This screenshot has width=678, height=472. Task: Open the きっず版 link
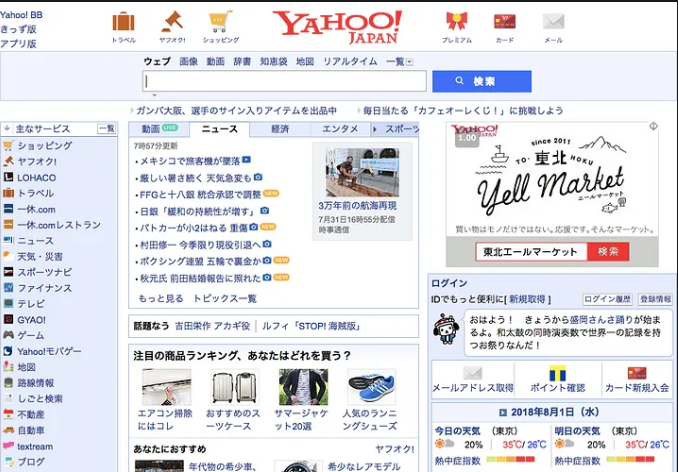point(18,29)
